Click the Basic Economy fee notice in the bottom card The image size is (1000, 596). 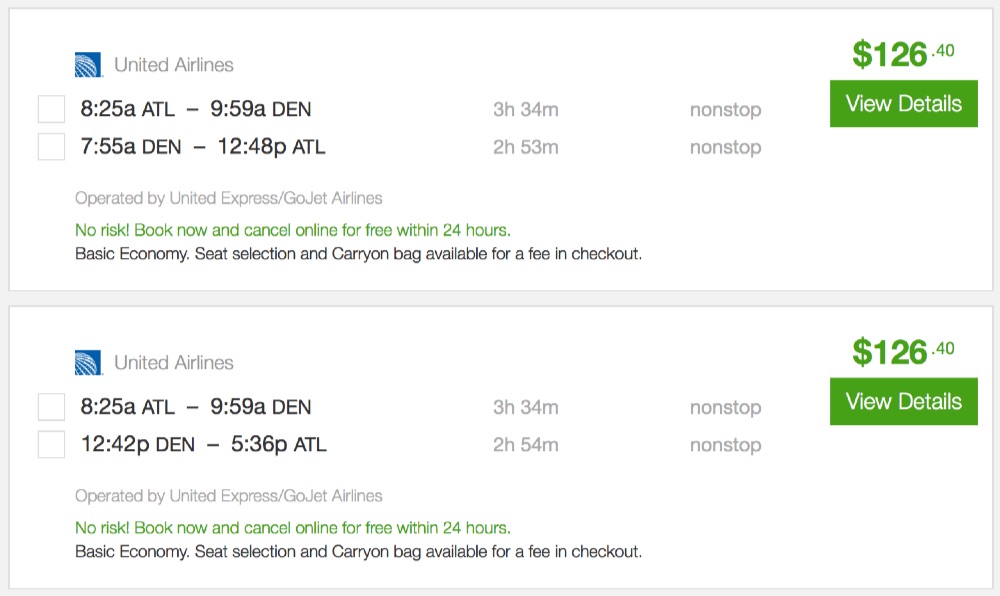coord(358,551)
